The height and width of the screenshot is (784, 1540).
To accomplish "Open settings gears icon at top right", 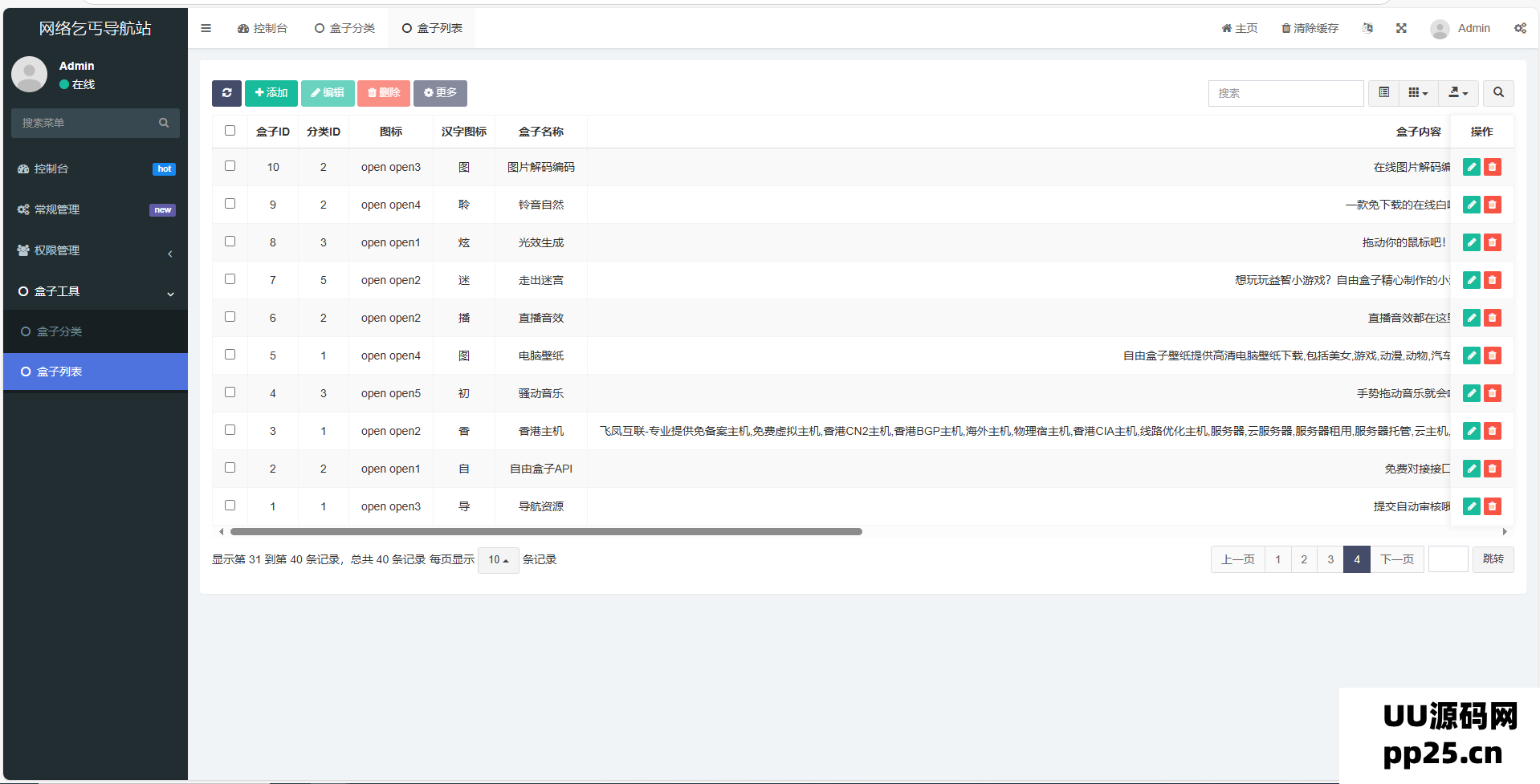I will pos(1520,28).
